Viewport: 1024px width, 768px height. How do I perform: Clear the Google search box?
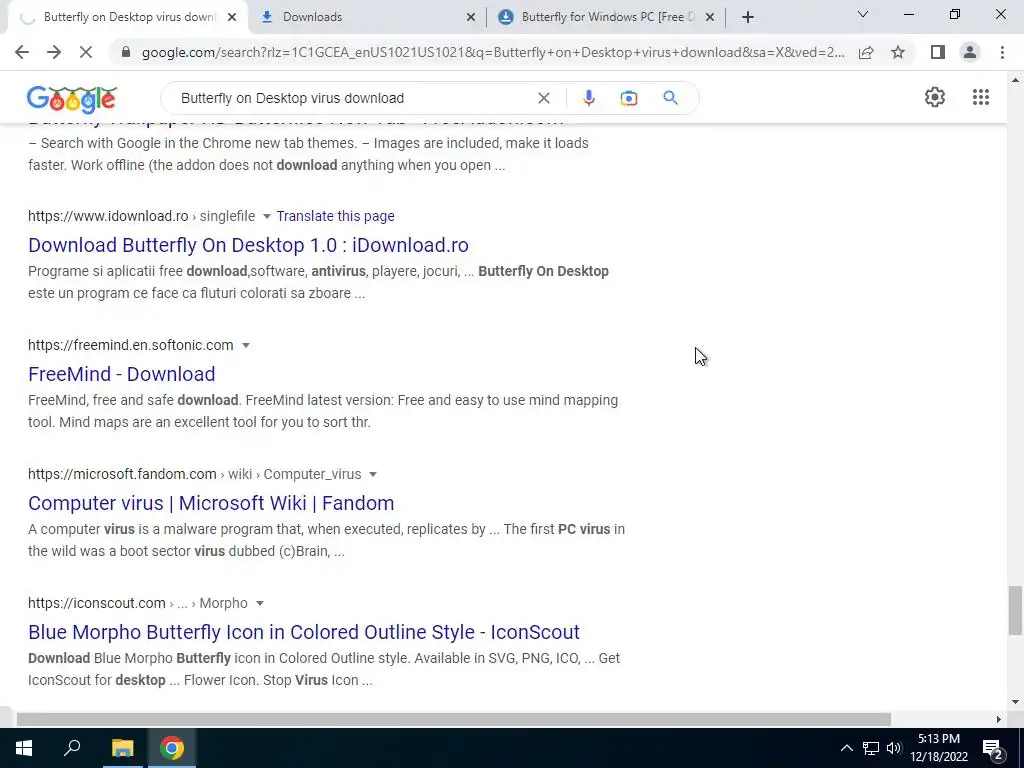543,98
